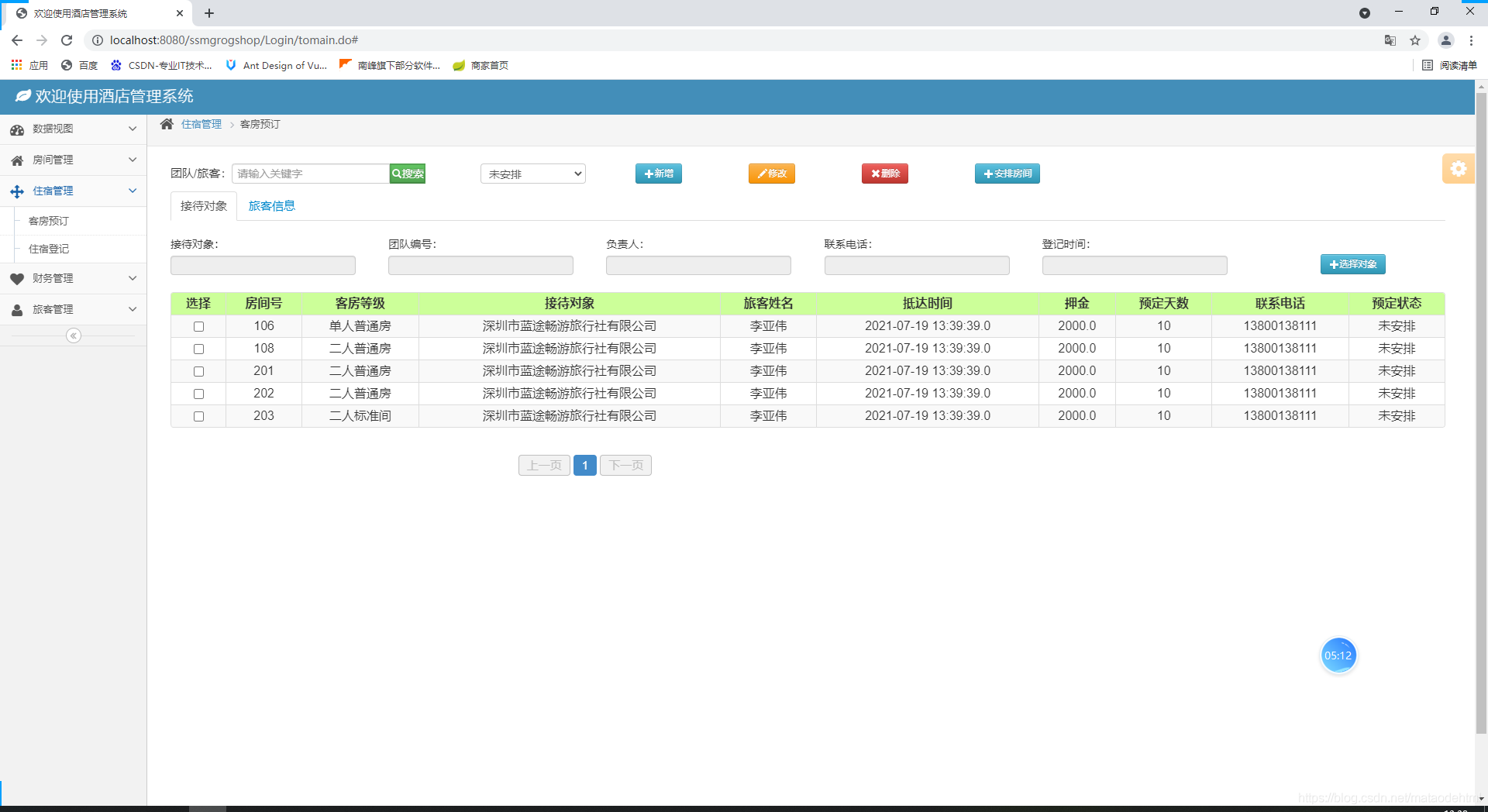Screen dimensions: 1488x812
Task: Click the 安排房间 button
Action: (x=1007, y=174)
